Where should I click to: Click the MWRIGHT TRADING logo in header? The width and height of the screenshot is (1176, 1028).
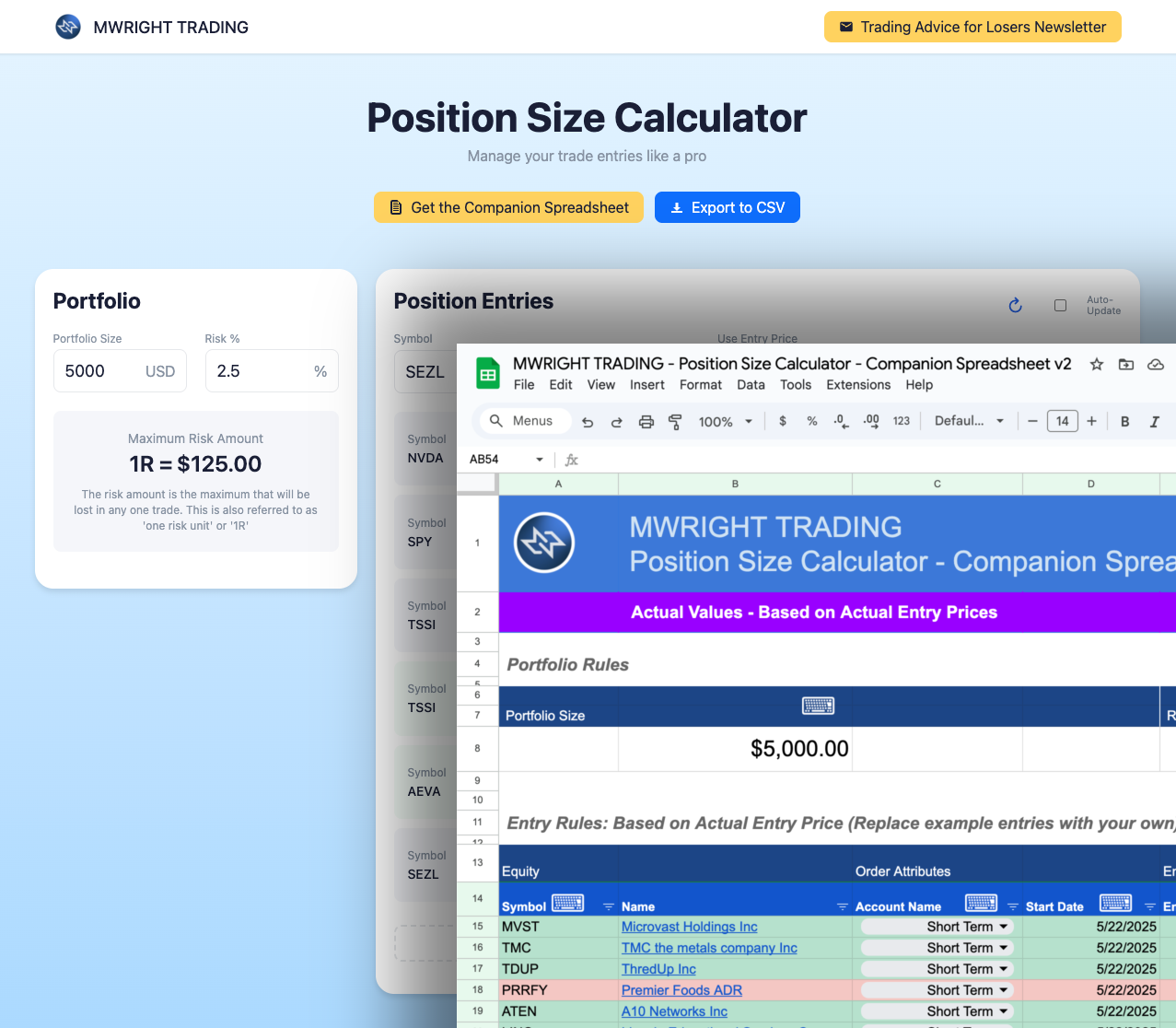[68, 27]
